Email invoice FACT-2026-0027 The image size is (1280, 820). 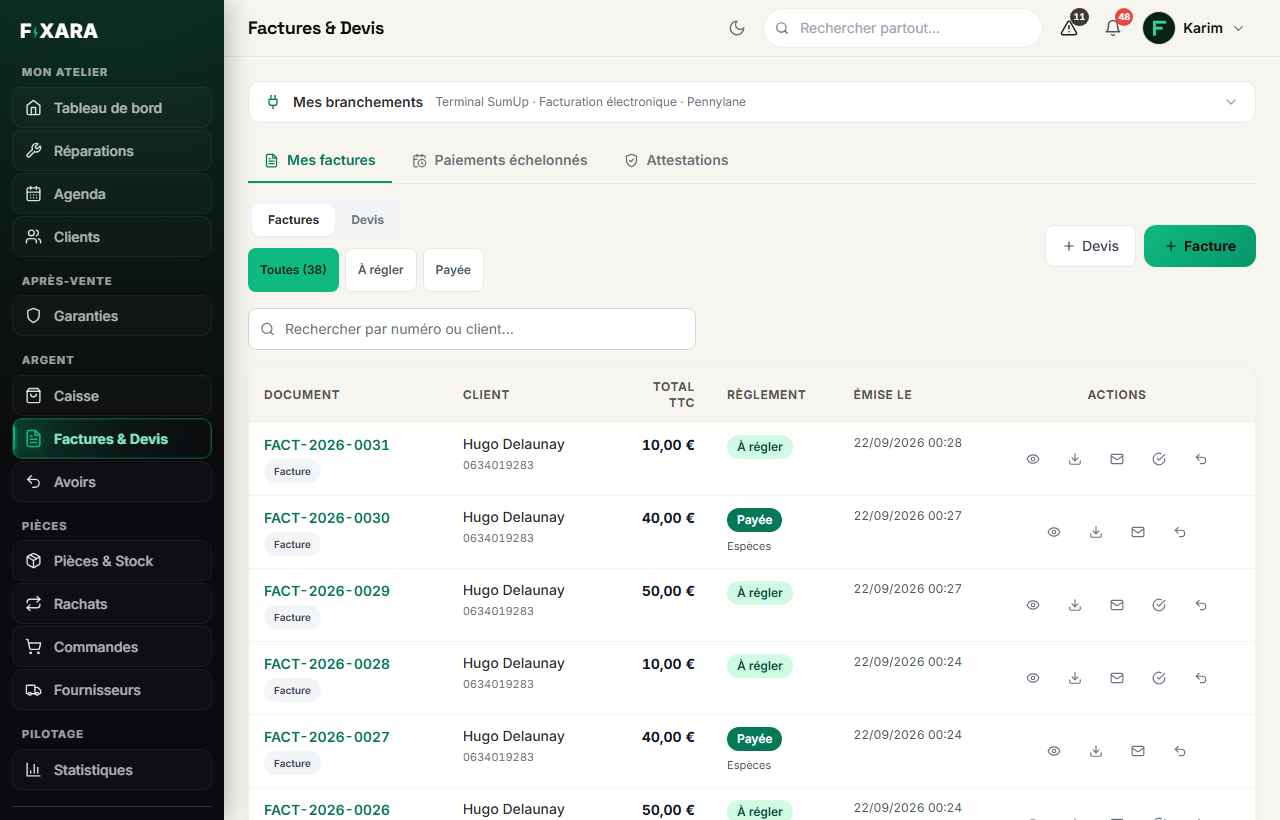click(x=1138, y=751)
